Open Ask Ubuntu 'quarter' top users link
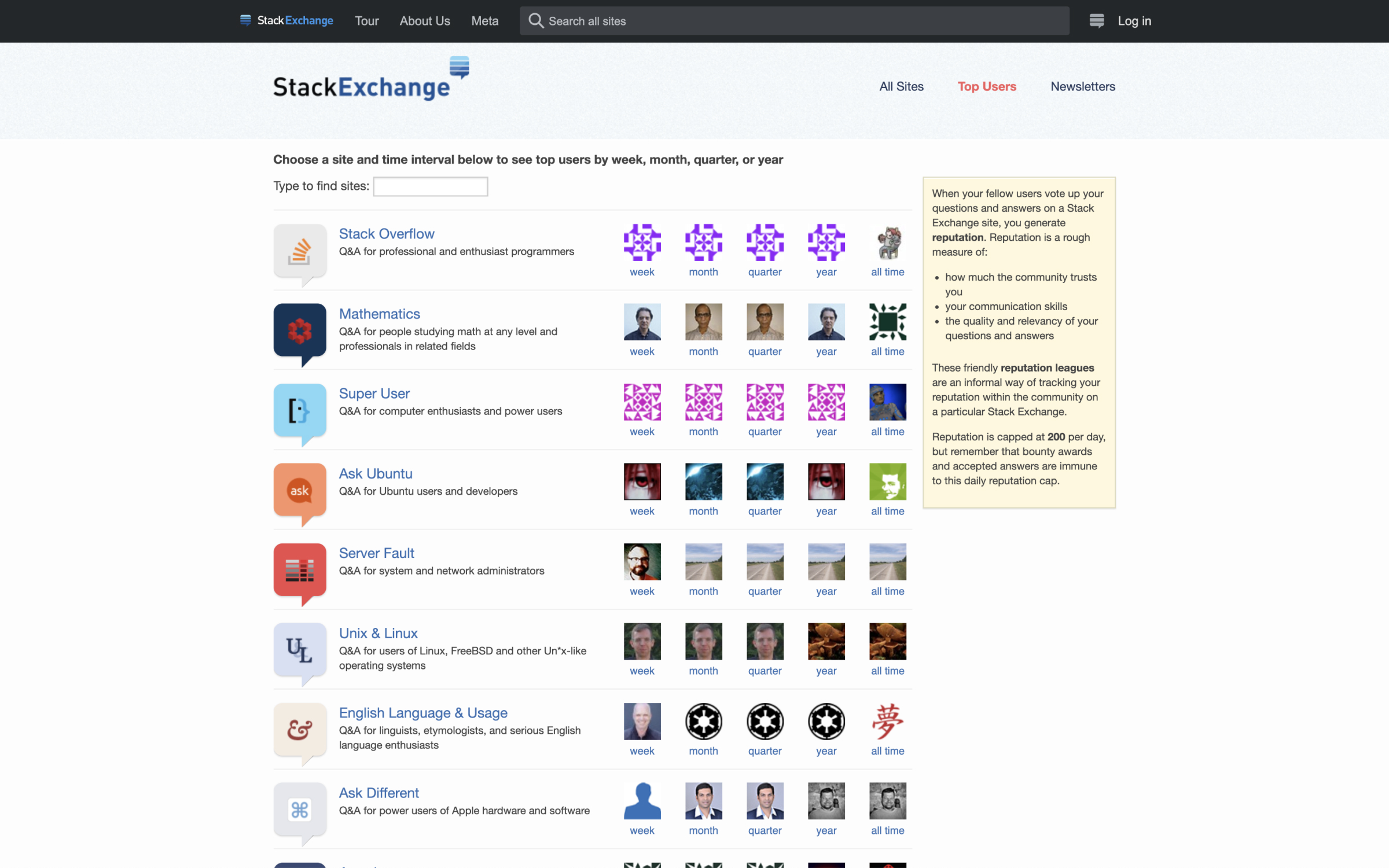This screenshot has height=868, width=1389. 765,512
